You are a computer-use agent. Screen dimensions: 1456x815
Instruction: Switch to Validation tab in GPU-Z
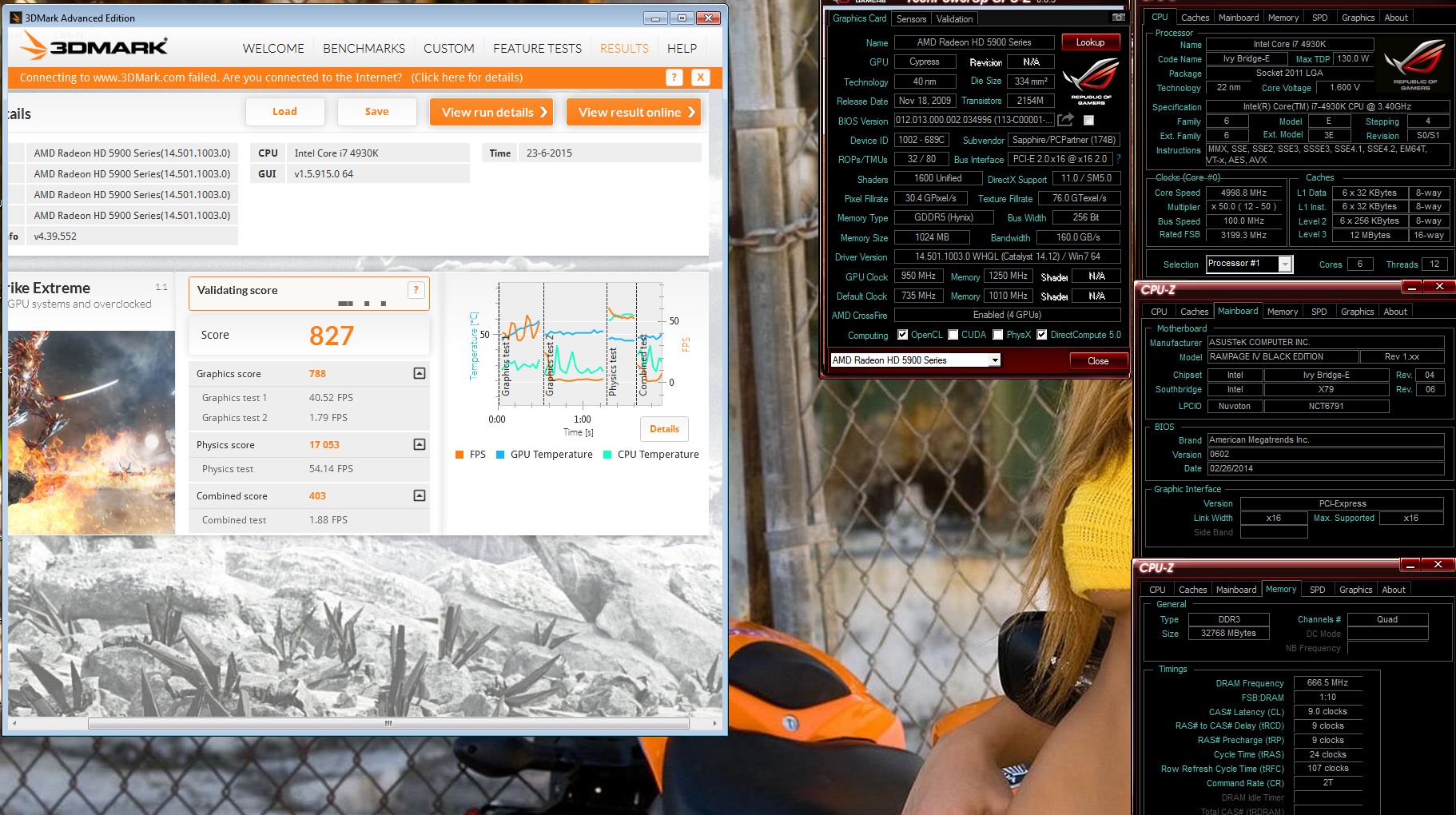(x=954, y=18)
